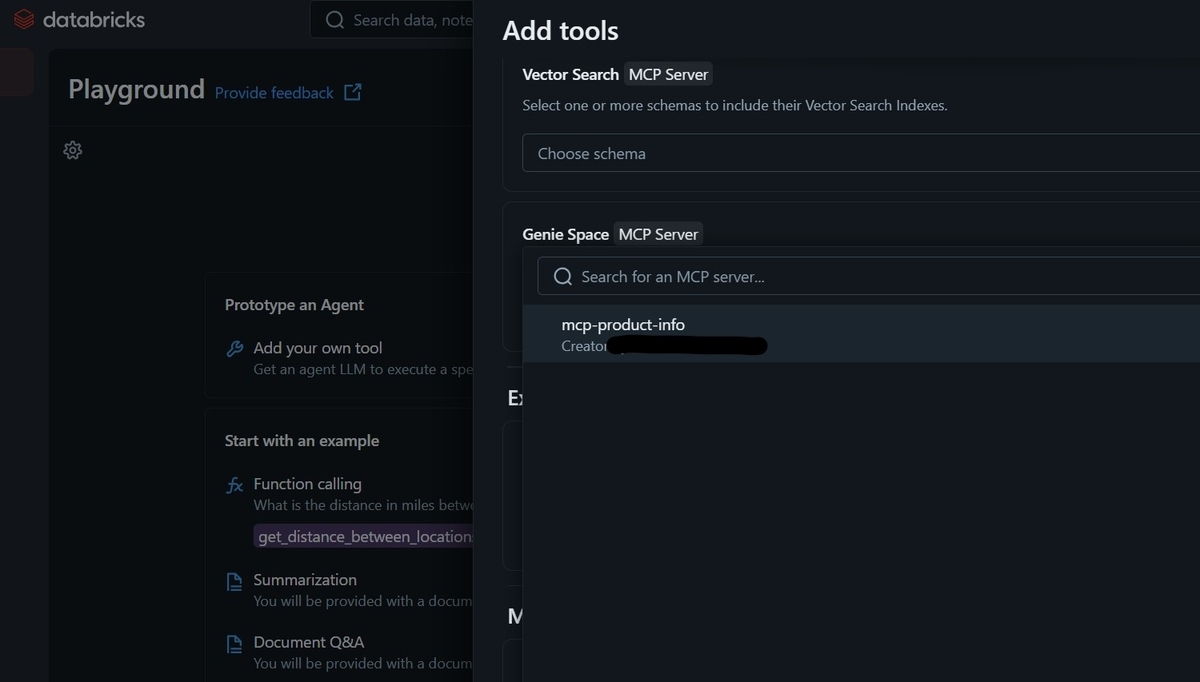
Task: Click the Select one or more schemas description
Action: 735,105
